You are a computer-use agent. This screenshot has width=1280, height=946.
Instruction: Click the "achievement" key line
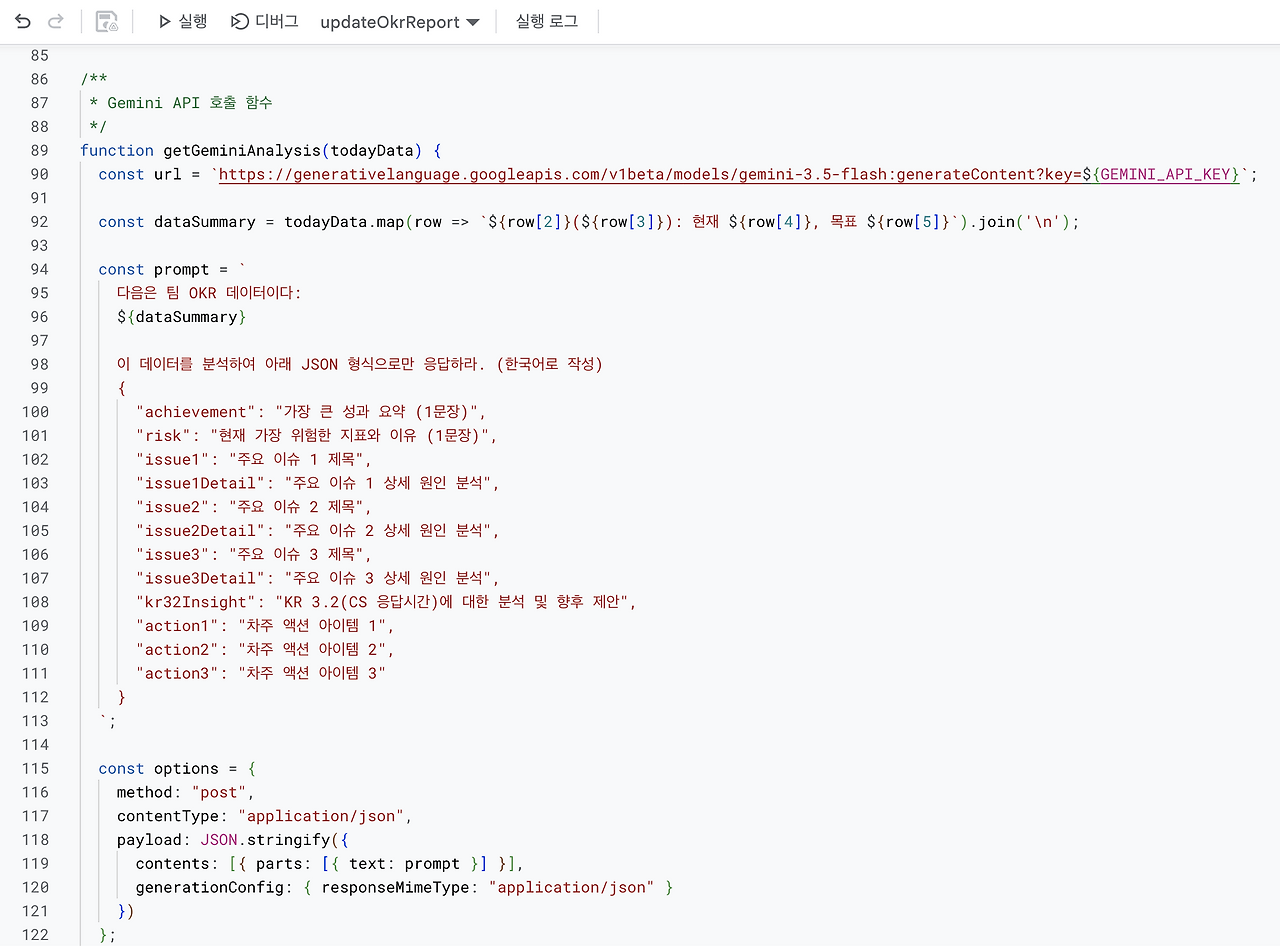310,412
